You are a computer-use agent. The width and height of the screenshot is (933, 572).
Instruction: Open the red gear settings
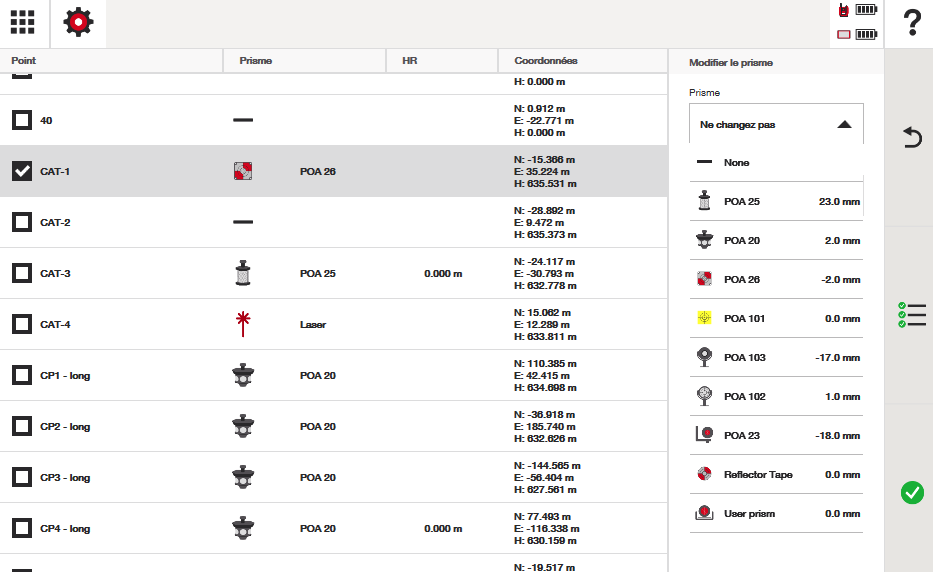coord(78,23)
